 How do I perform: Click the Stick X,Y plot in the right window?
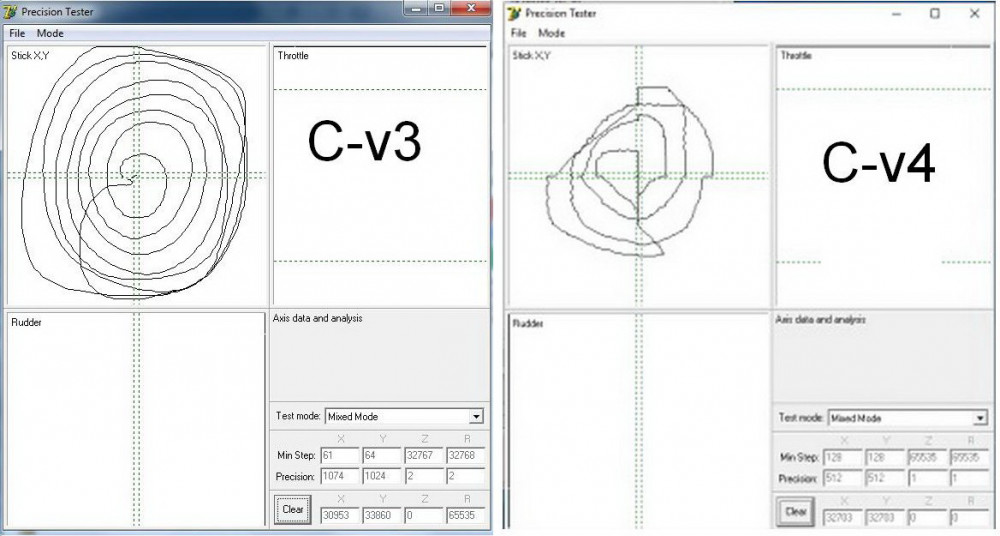tap(638, 175)
